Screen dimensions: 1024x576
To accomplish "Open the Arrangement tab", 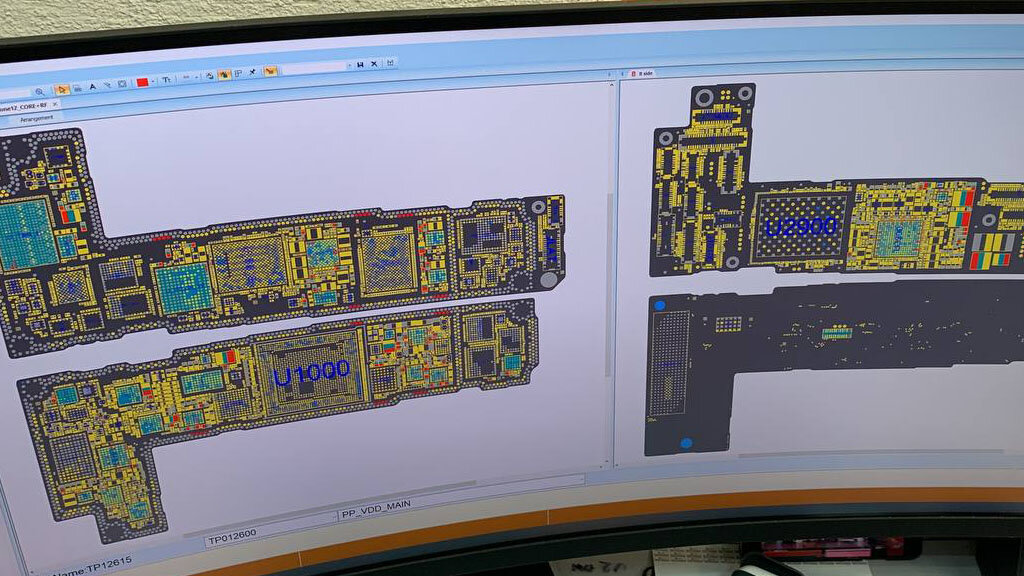I will (x=37, y=118).
